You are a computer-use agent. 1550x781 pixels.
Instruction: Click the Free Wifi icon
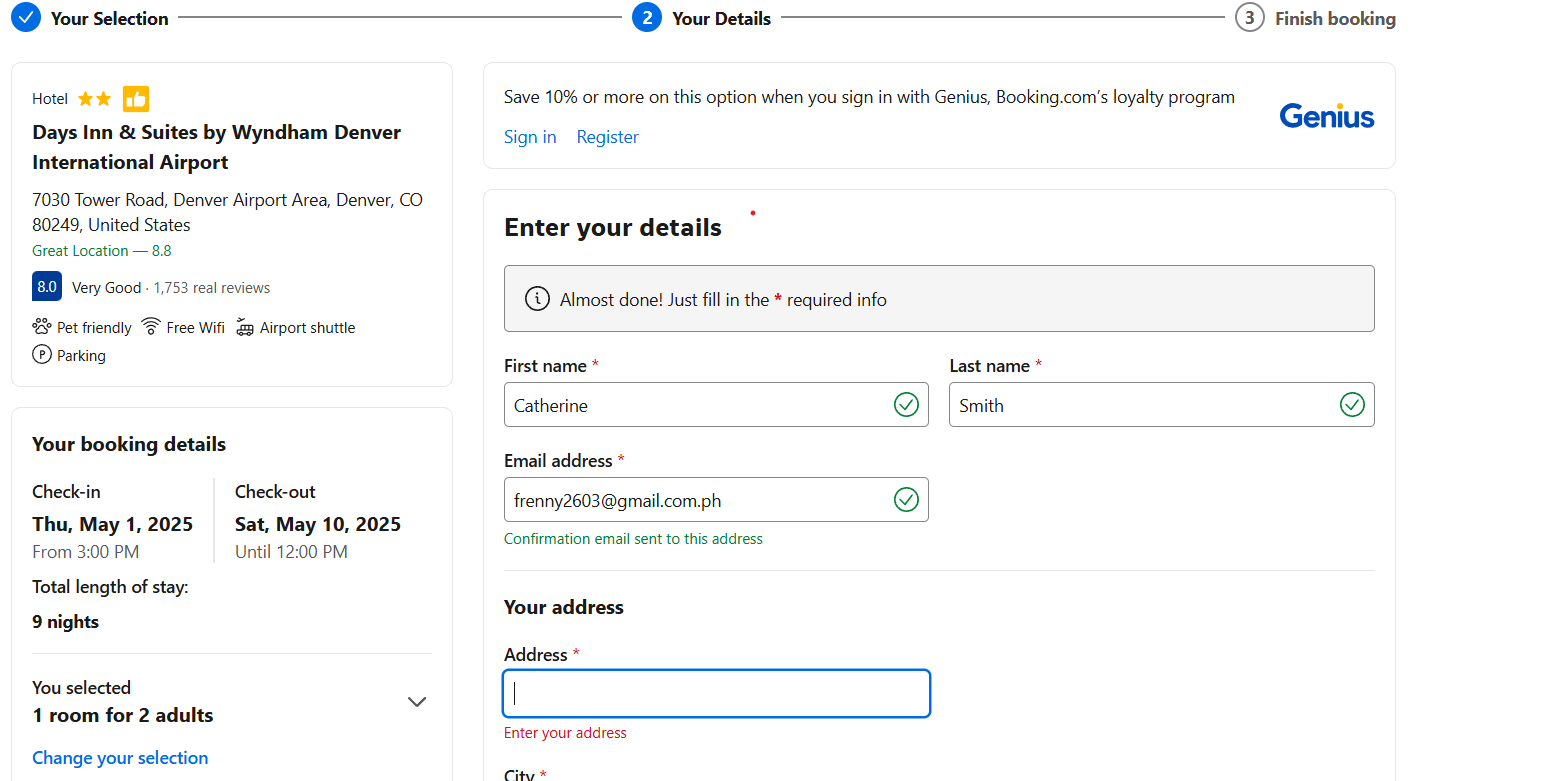[x=151, y=327]
